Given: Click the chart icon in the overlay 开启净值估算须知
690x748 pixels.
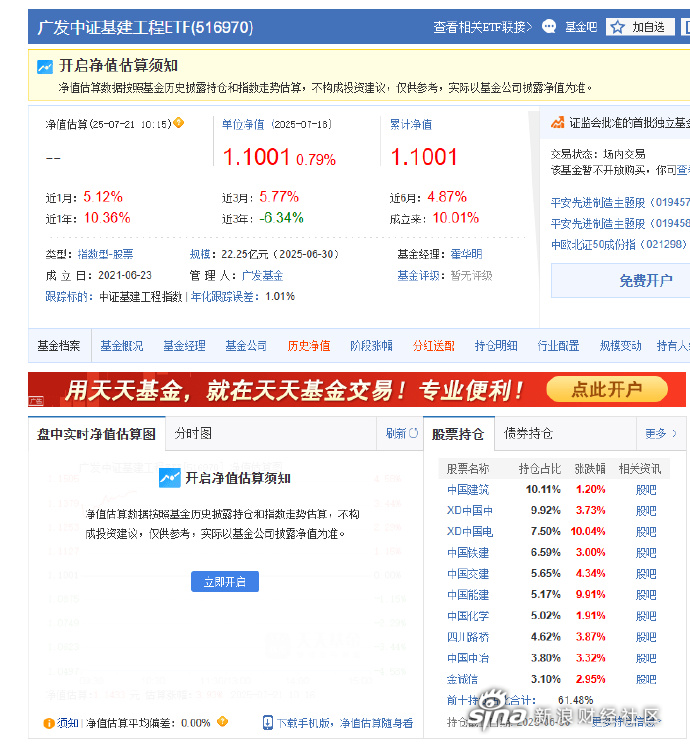Looking at the screenshot, I should point(169,478).
